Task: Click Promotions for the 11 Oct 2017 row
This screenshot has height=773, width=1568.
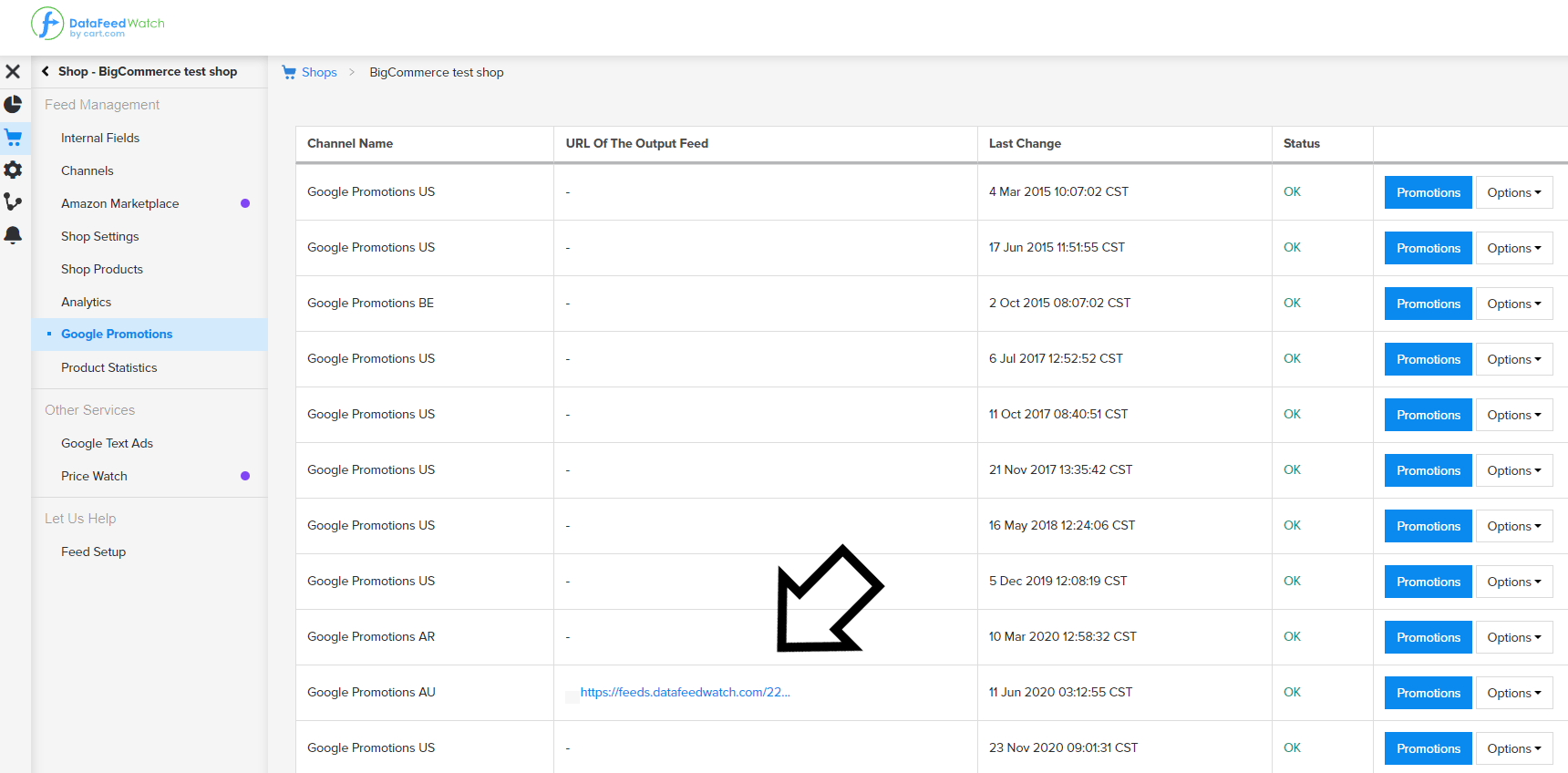Action: (1429, 415)
